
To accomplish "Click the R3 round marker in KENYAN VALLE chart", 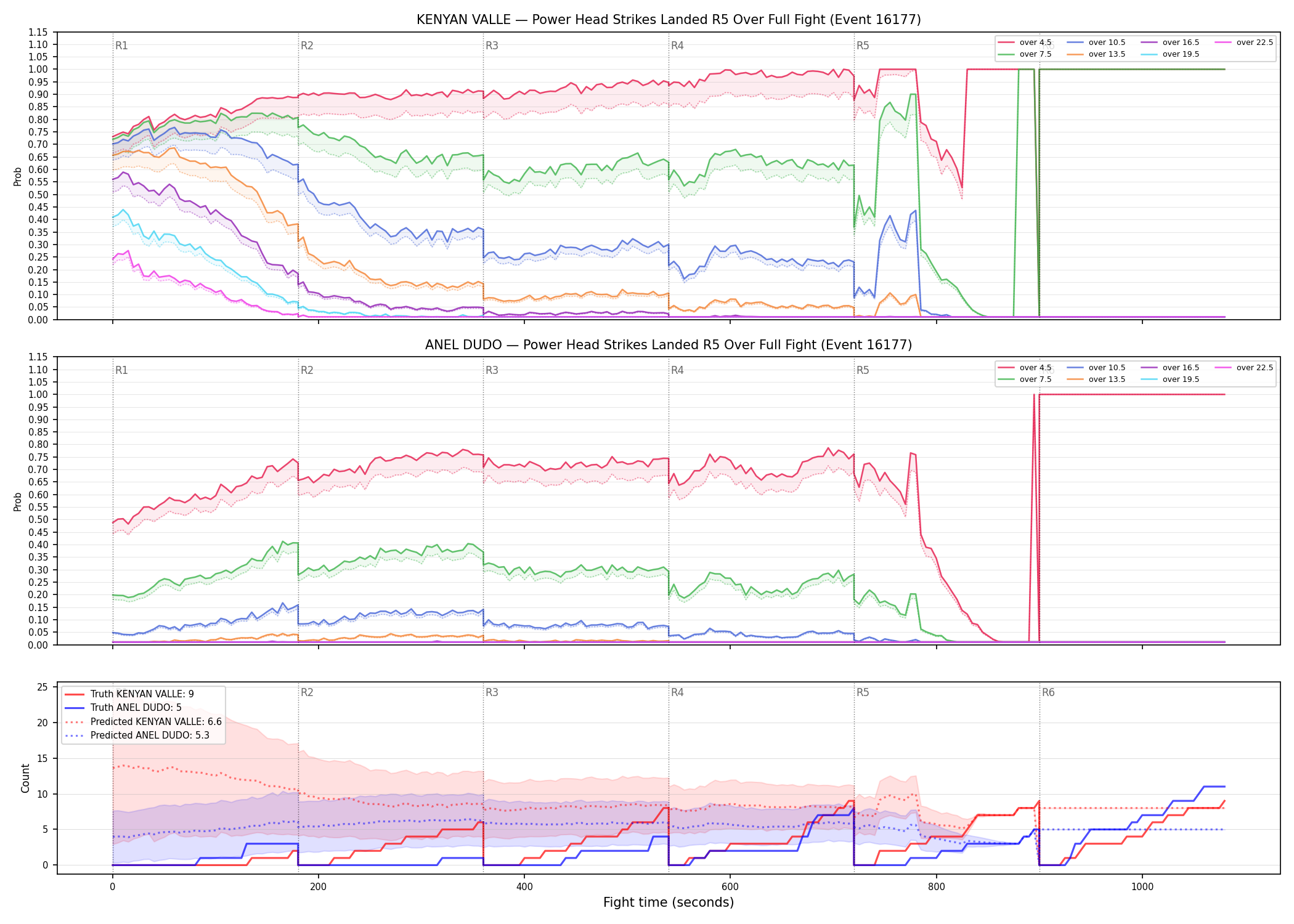I will 492,46.
